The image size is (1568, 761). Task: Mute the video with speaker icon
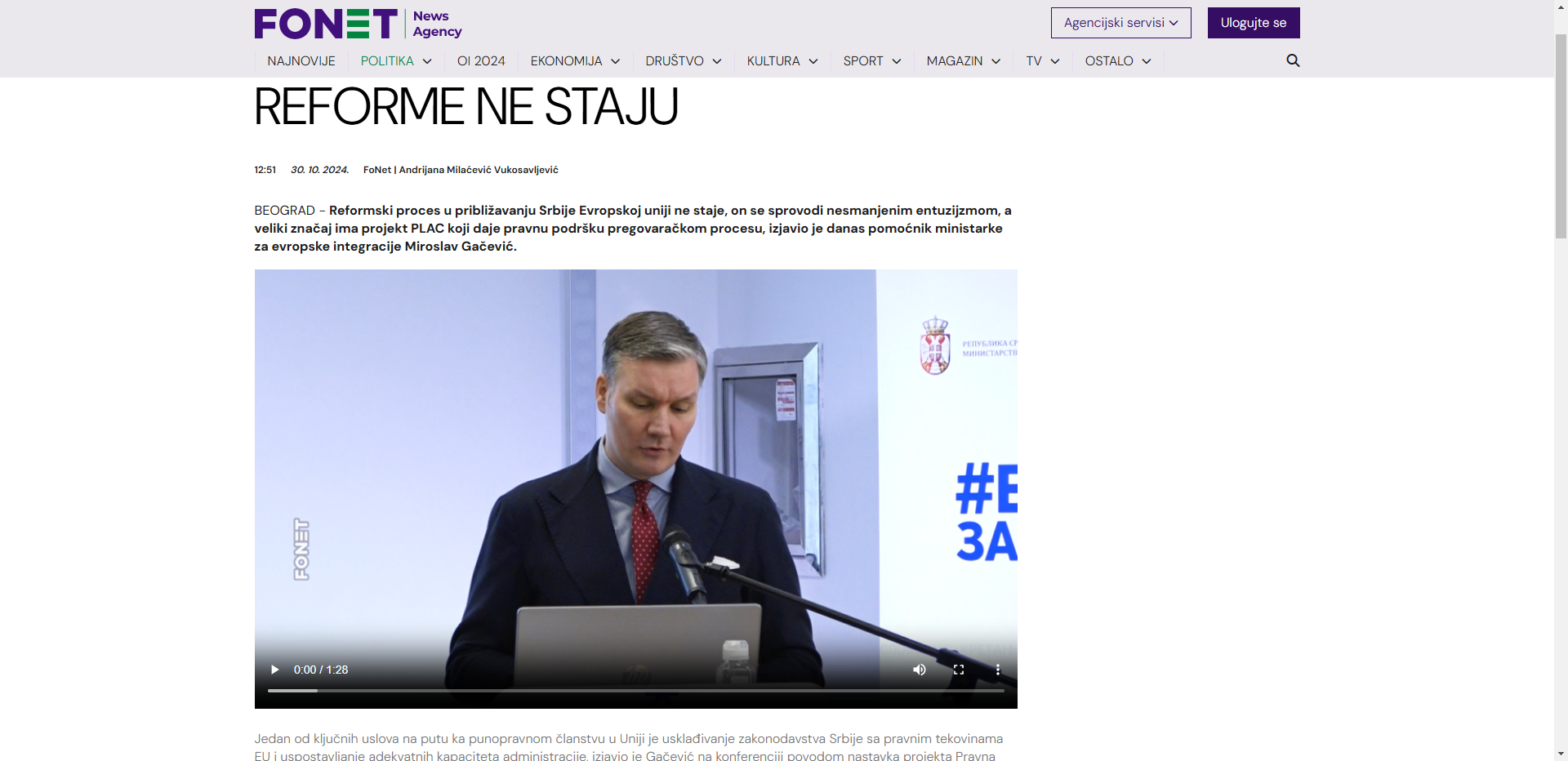pos(920,670)
